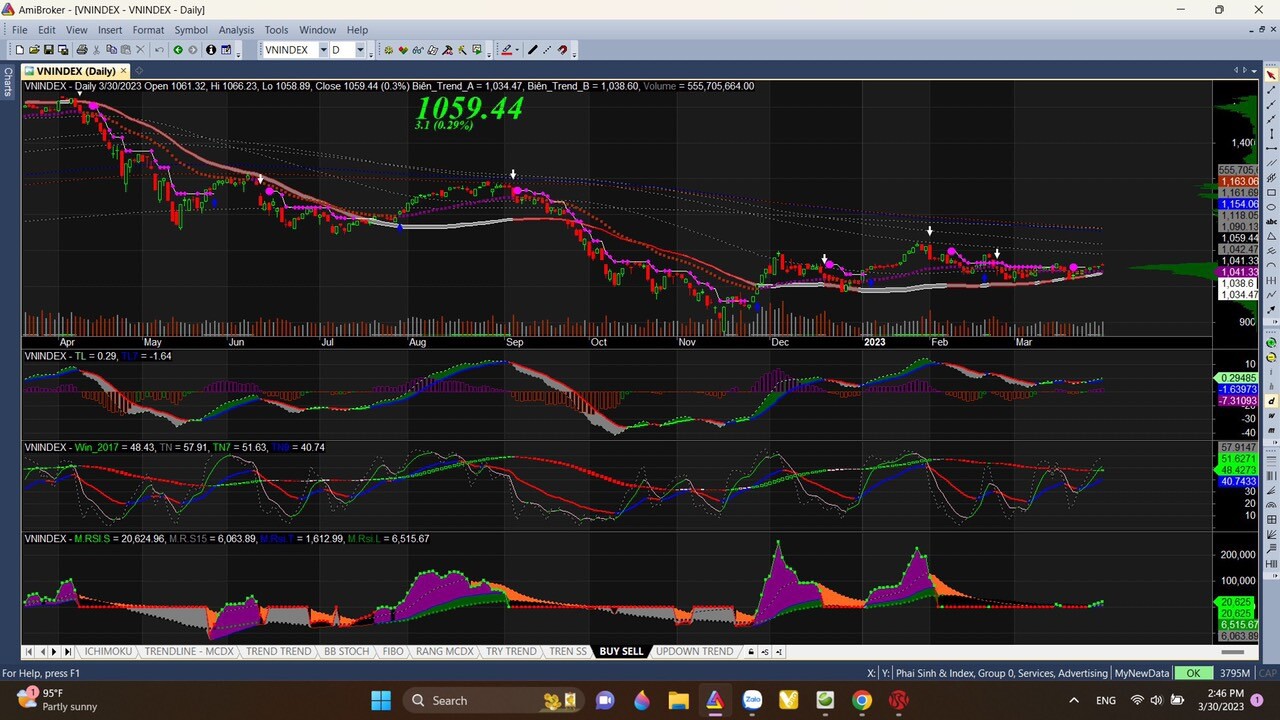The image size is (1280, 720).
Task: Open the Tools menu
Action: click(x=276, y=30)
